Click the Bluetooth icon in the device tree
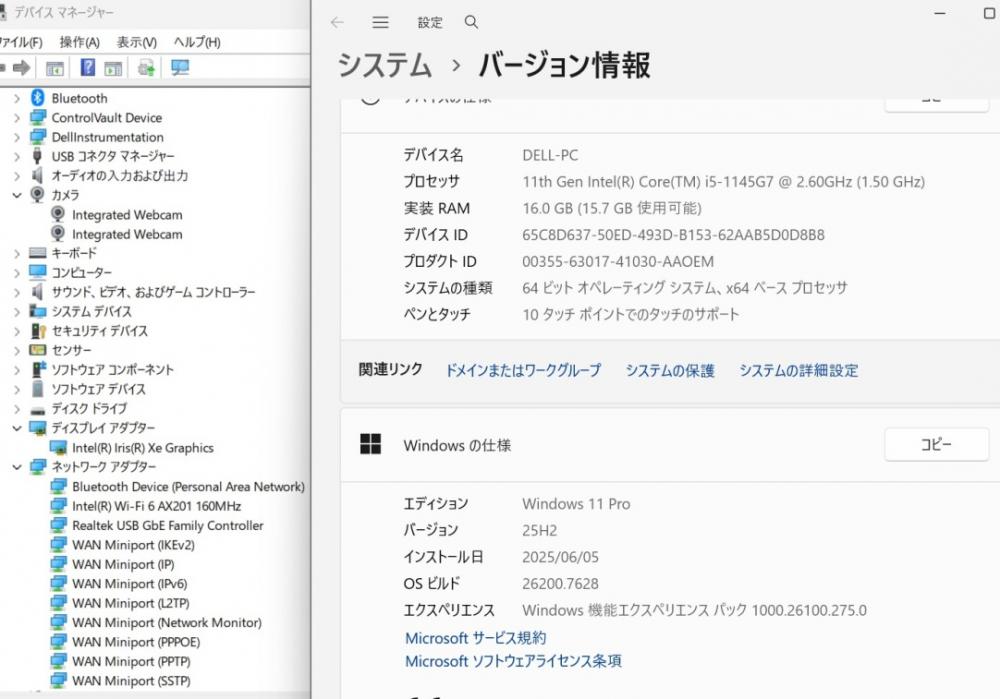The width and height of the screenshot is (1000, 699). pos(38,98)
